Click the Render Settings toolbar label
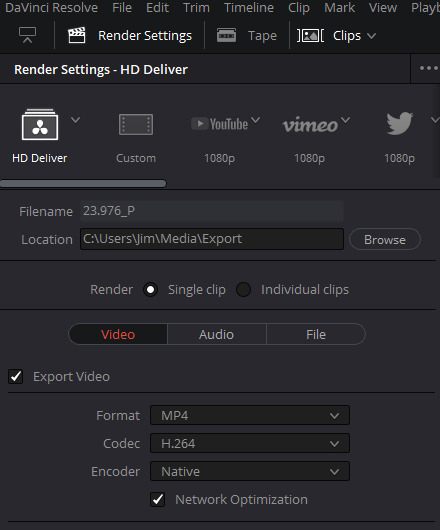 pos(145,36)
